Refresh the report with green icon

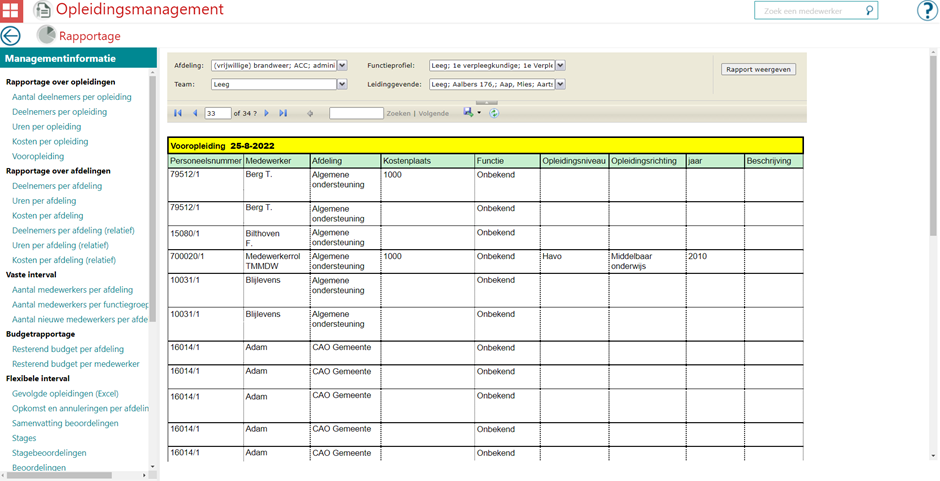pyautogui.click(x=493, y=113)
